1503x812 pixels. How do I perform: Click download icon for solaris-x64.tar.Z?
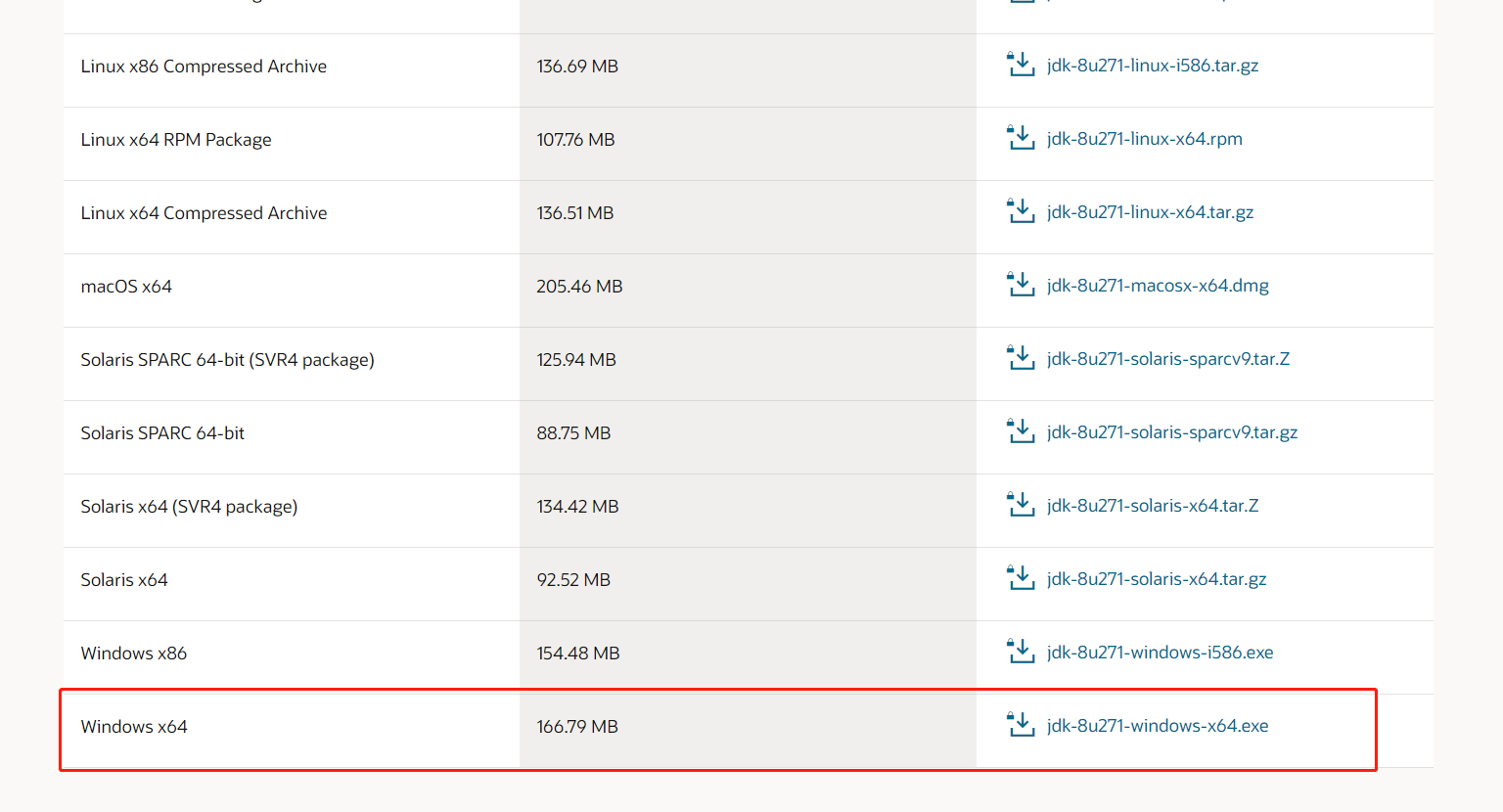(1021, 505)
